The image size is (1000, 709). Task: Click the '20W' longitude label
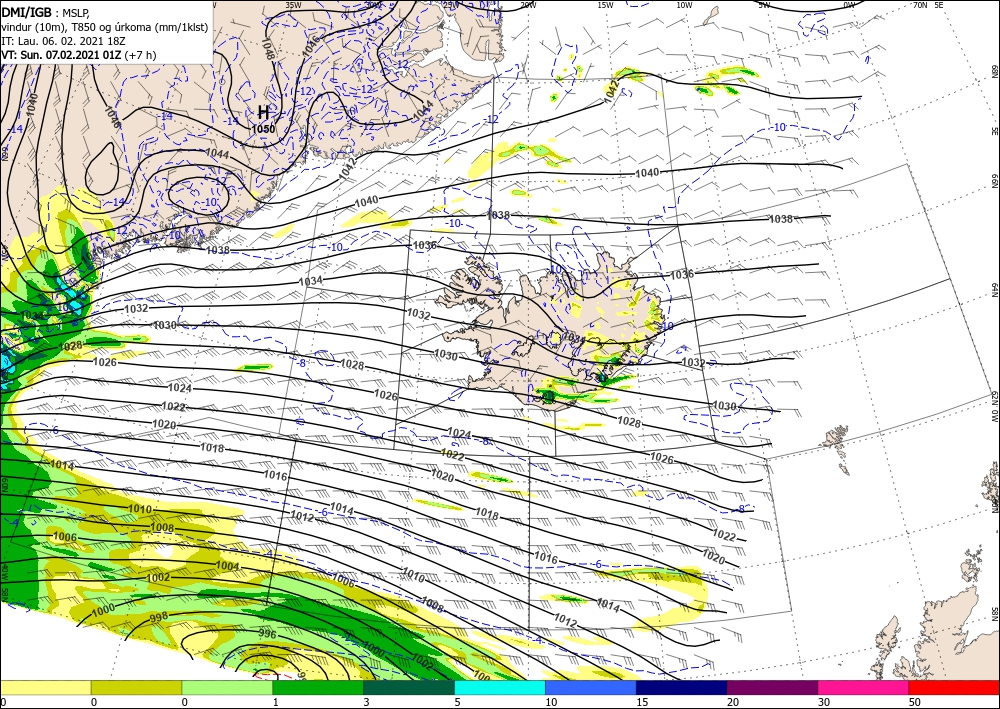[528, 5]
